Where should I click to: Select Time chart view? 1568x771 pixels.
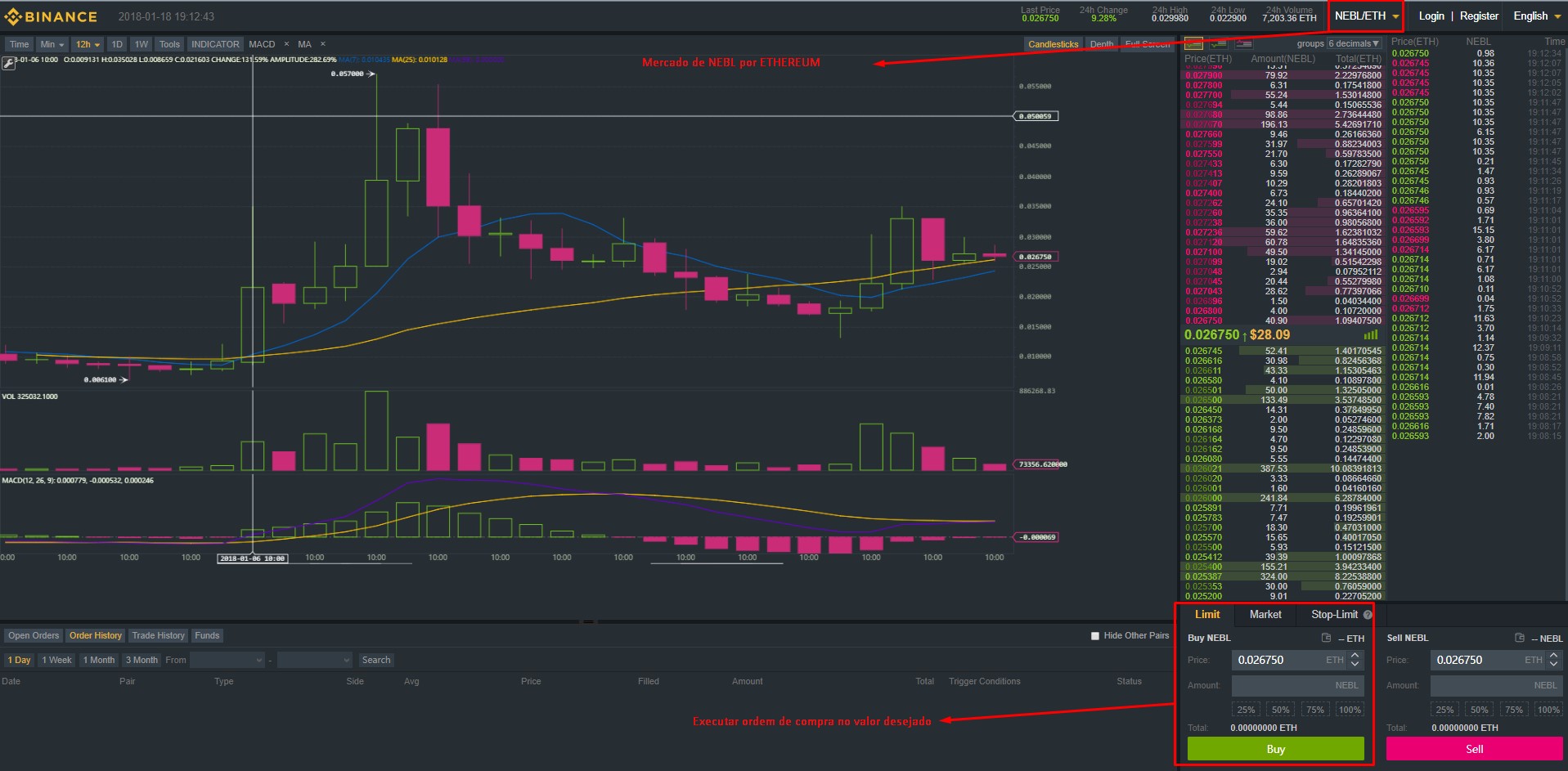pos(19,44)
